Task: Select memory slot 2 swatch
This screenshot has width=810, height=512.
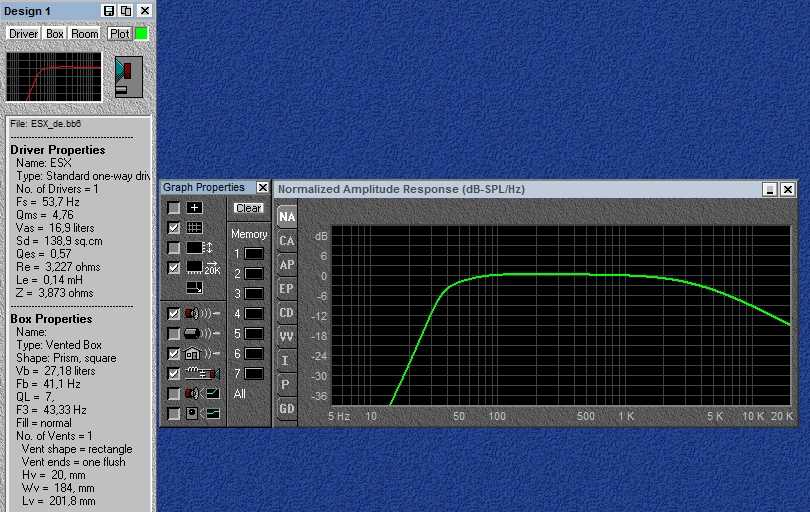Action: pyautogui.click(x=254, y=274)
